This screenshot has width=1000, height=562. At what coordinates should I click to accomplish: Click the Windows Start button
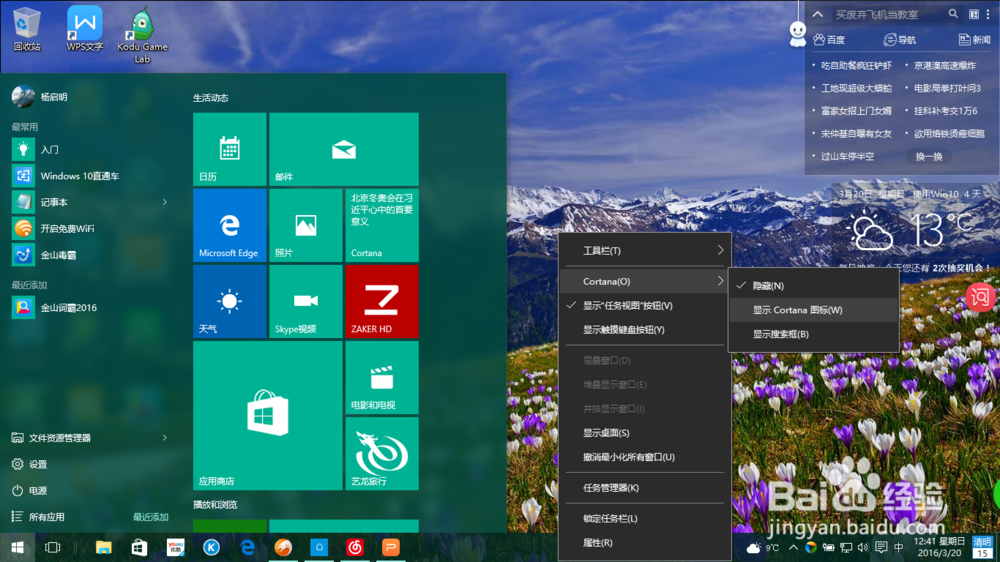point(17,547)
